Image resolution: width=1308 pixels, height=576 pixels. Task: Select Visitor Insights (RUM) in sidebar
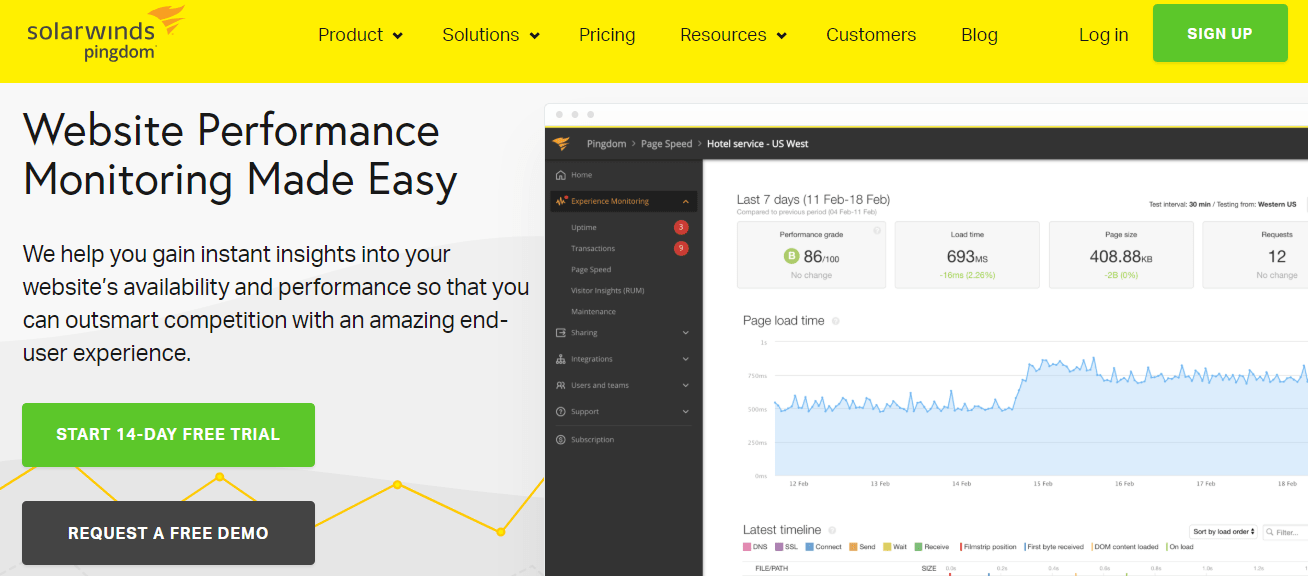tap(607, 291)
